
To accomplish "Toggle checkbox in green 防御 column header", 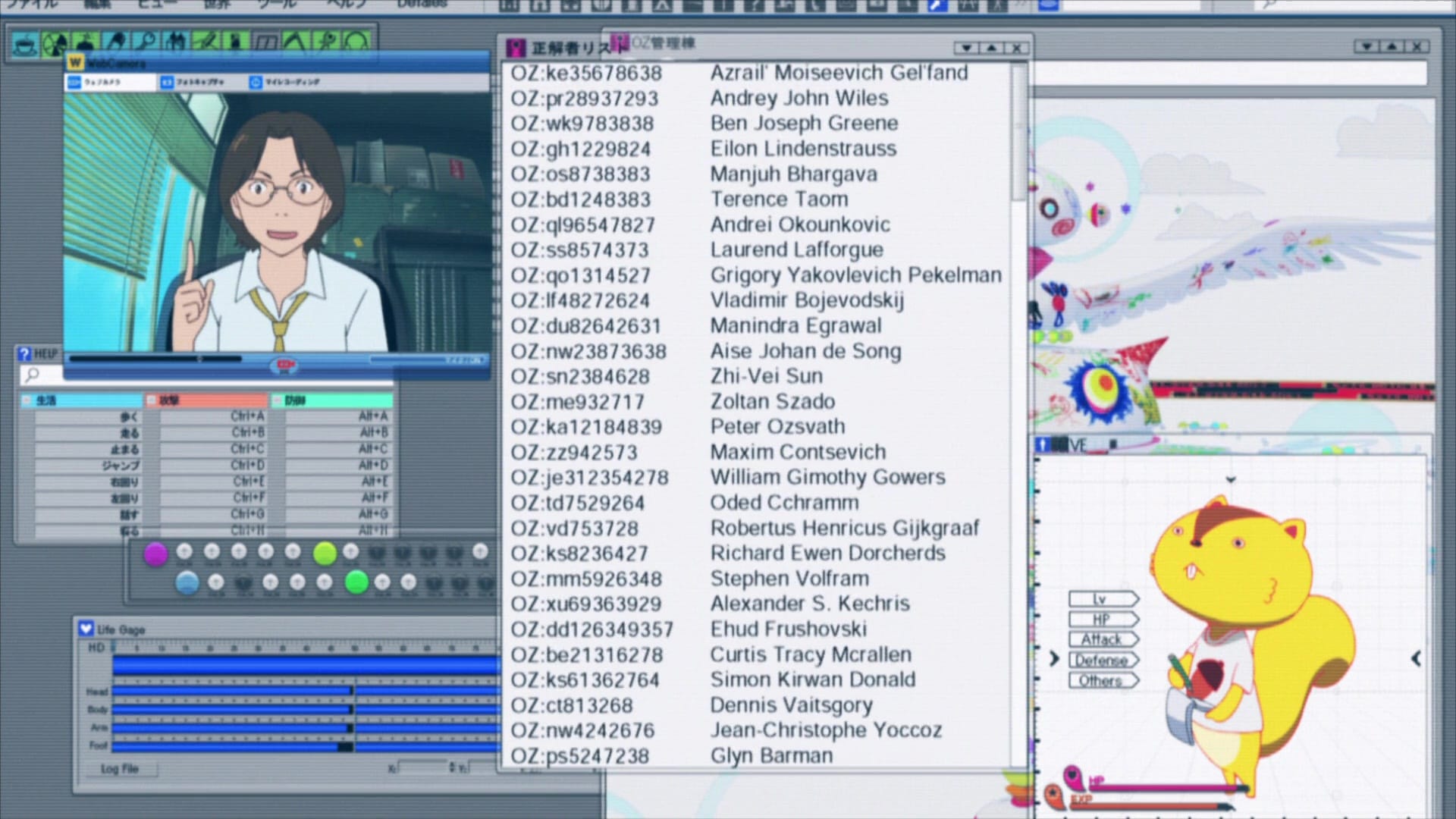I will tap(277, 400).
